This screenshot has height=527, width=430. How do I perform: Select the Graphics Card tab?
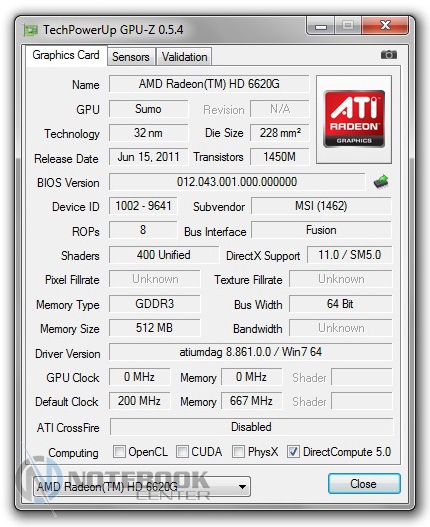point(66,55)
